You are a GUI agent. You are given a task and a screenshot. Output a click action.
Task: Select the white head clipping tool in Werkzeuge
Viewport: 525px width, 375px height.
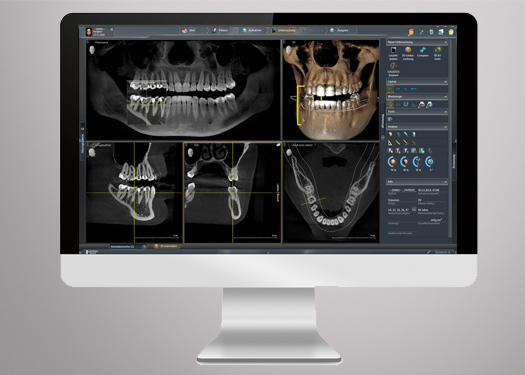(x=422, y=104)
